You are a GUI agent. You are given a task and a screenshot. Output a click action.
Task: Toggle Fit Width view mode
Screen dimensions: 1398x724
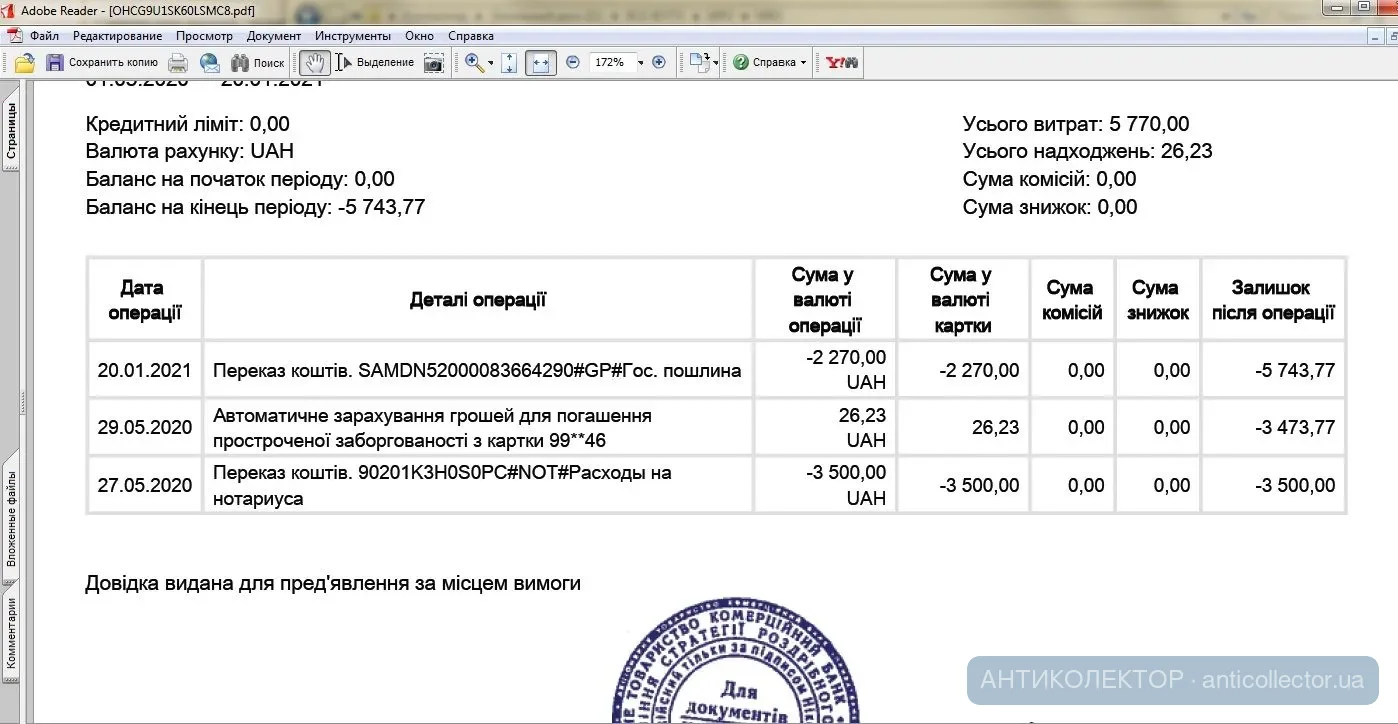pos(541,62)
